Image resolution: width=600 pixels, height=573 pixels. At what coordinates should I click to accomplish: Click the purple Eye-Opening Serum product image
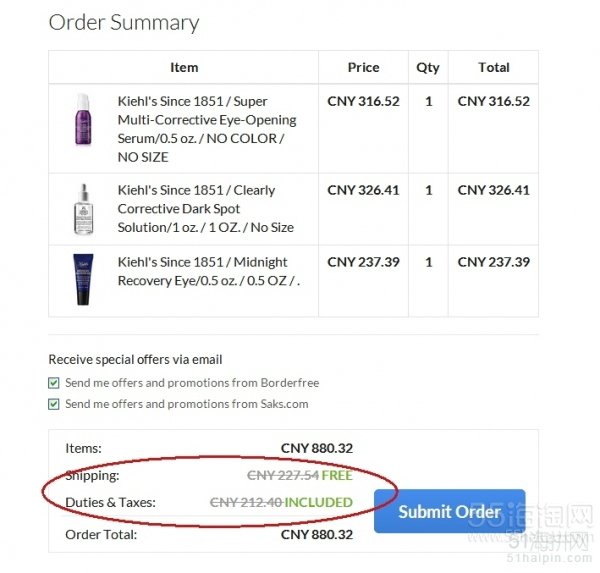pyautogui.click(x=83, y=120)
